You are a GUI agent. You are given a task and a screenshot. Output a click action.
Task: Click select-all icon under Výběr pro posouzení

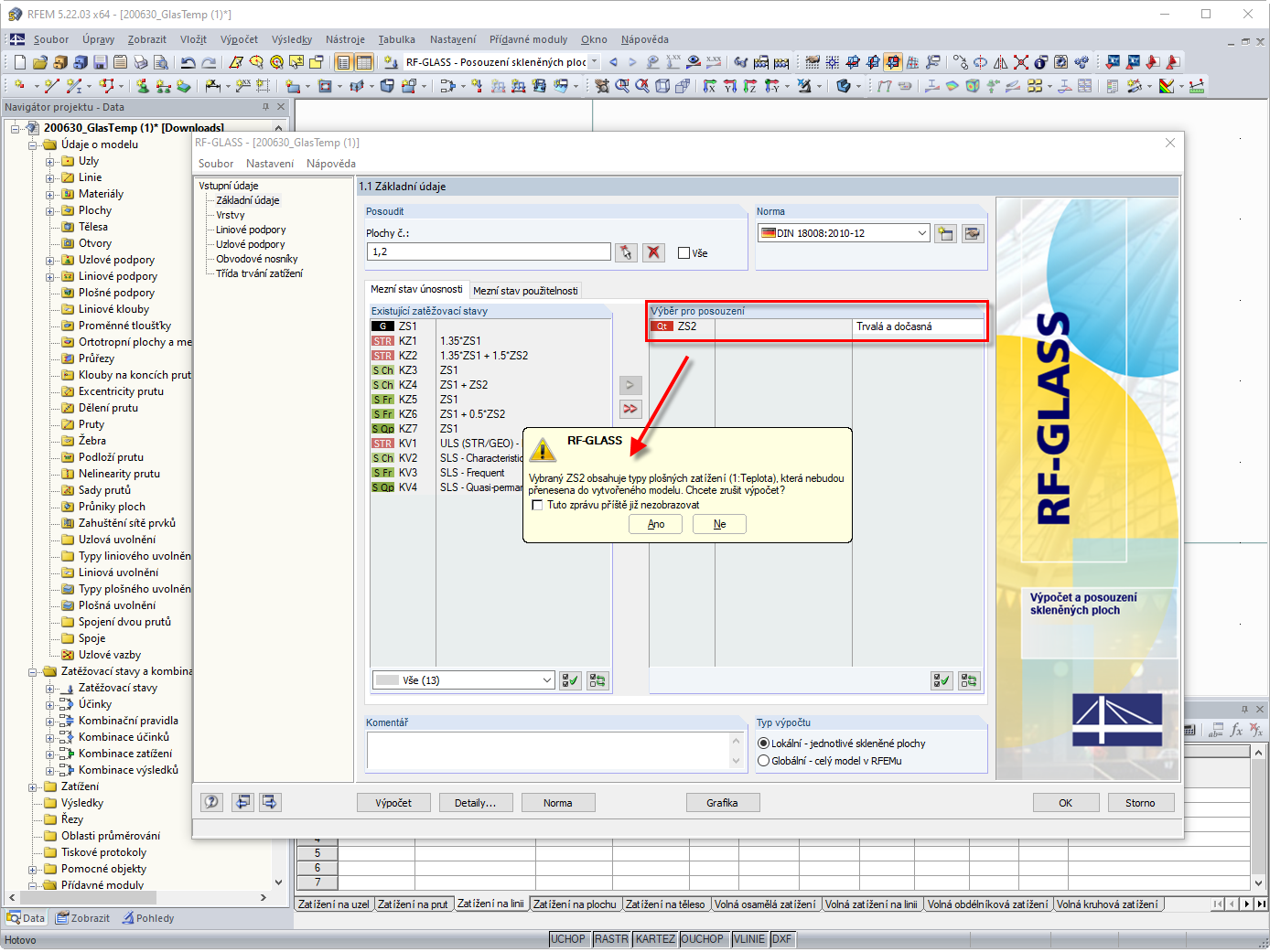point(942,680)
